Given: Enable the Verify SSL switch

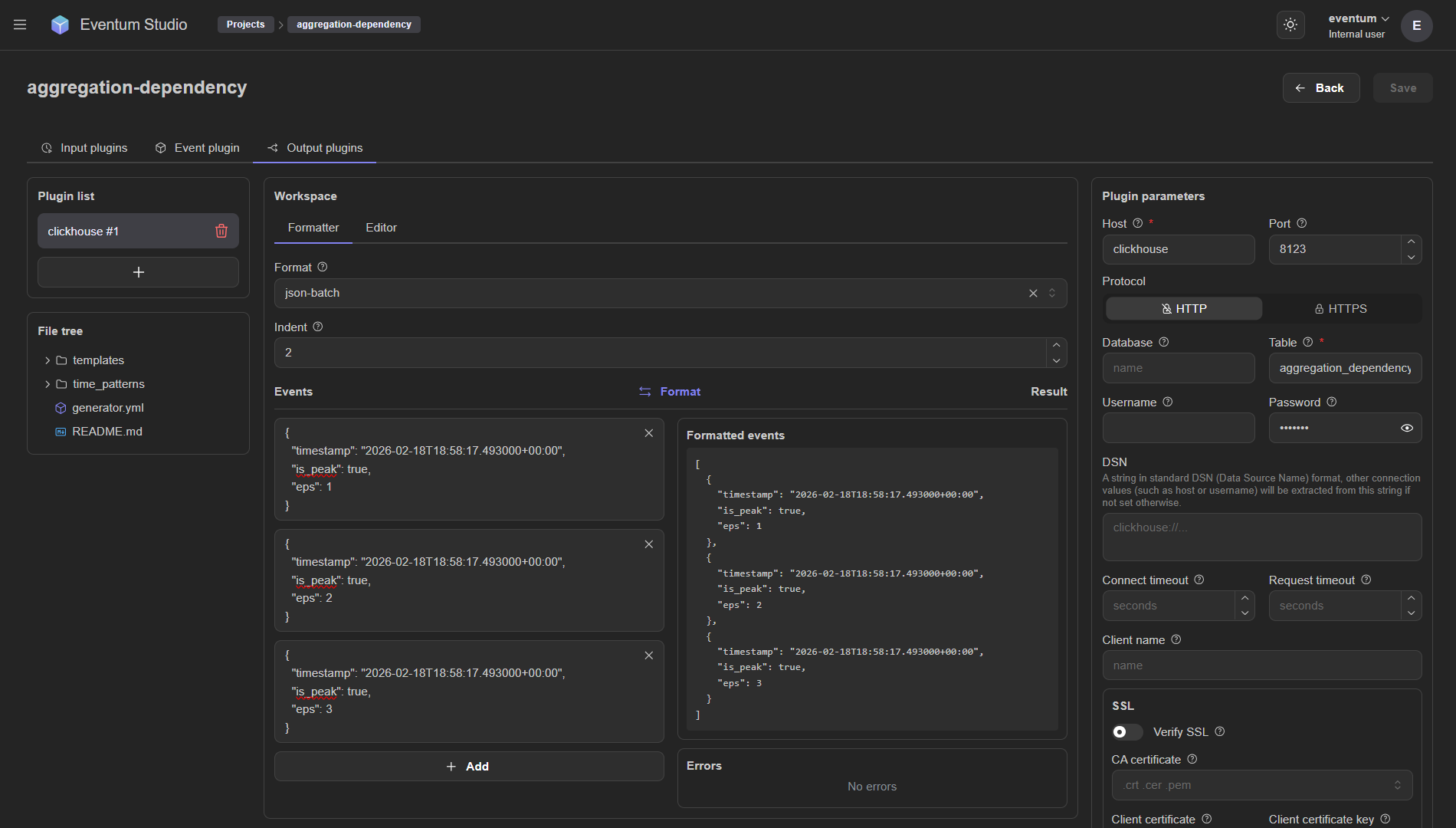Looking at the screenshot, I should tap(1126, 732).
